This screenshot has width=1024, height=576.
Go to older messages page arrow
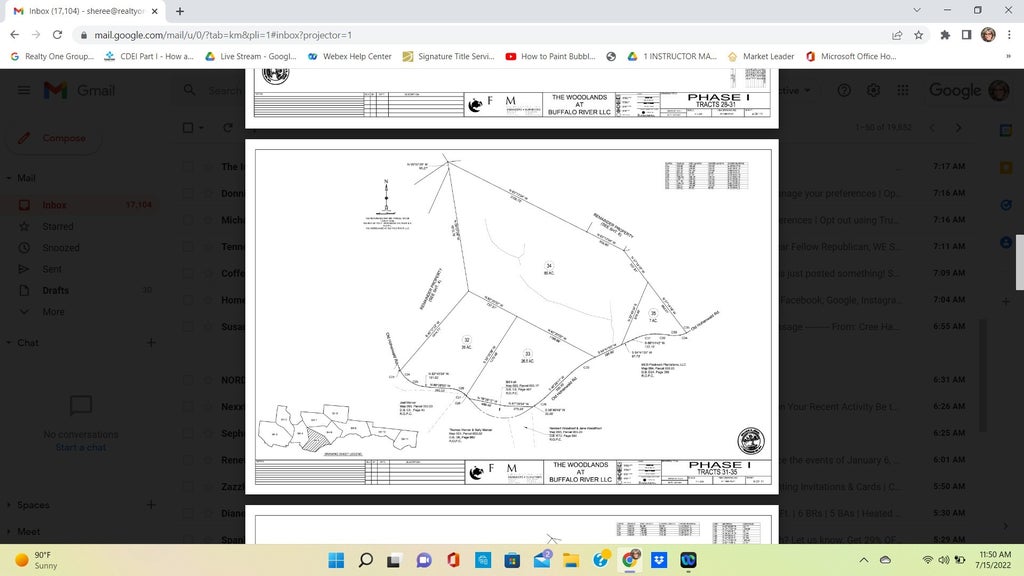(958, 128)
